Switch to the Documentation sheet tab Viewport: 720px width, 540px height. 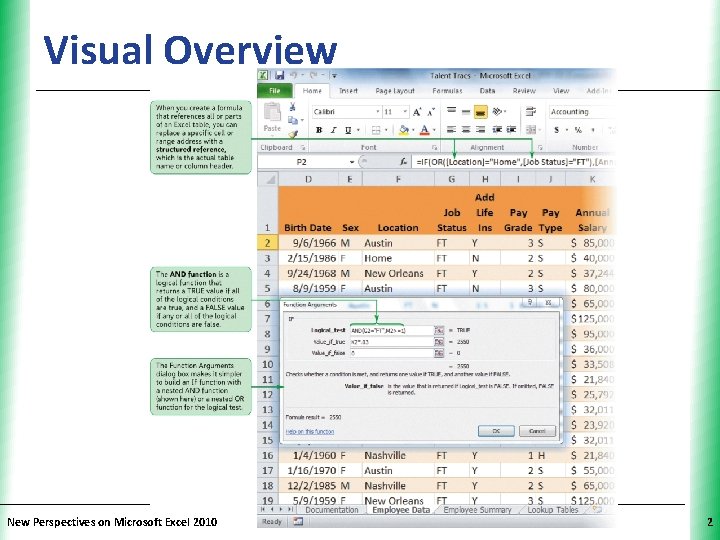click(332, 510)
